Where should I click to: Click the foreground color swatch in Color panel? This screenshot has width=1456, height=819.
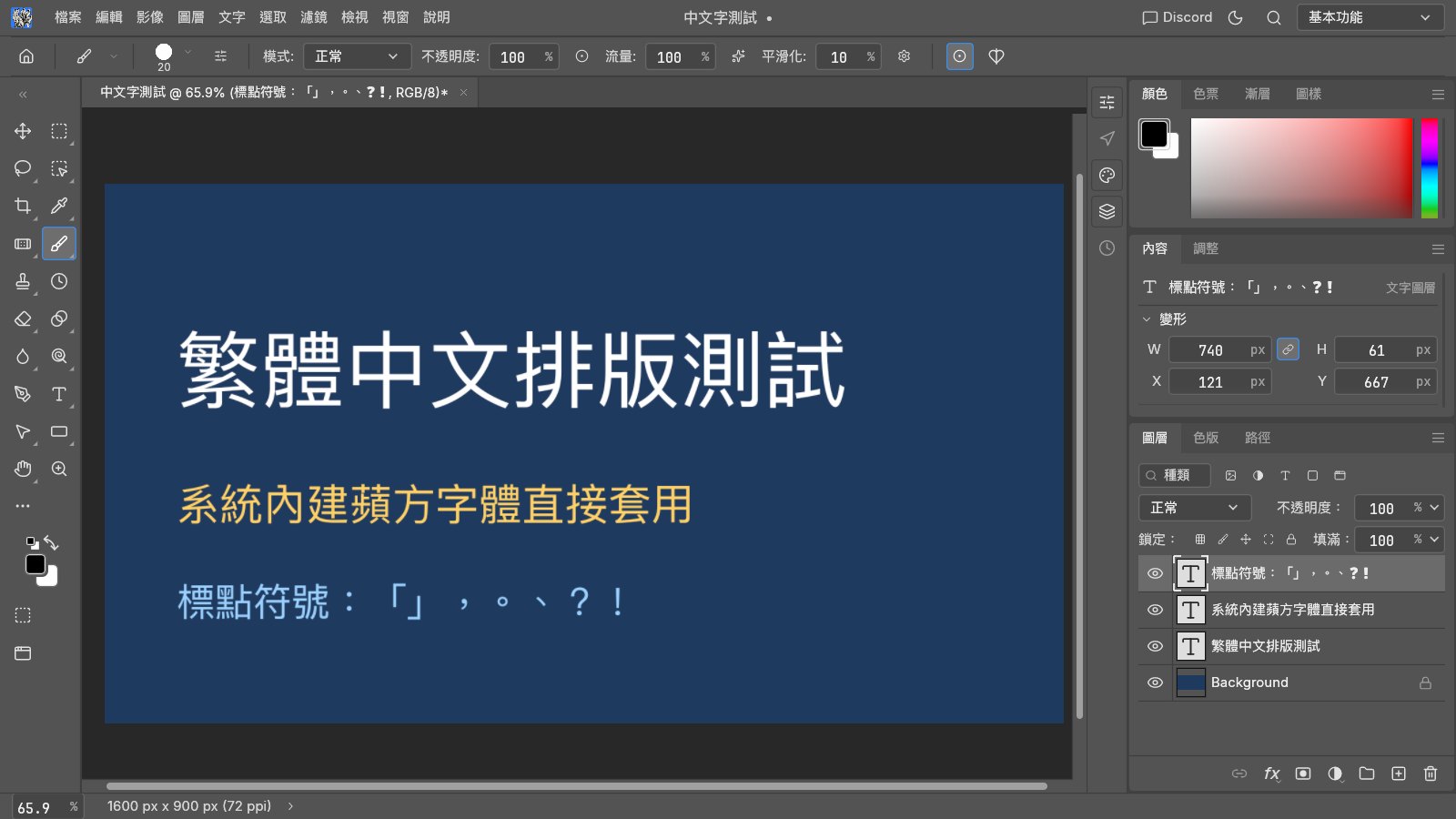coord(1154,134)
